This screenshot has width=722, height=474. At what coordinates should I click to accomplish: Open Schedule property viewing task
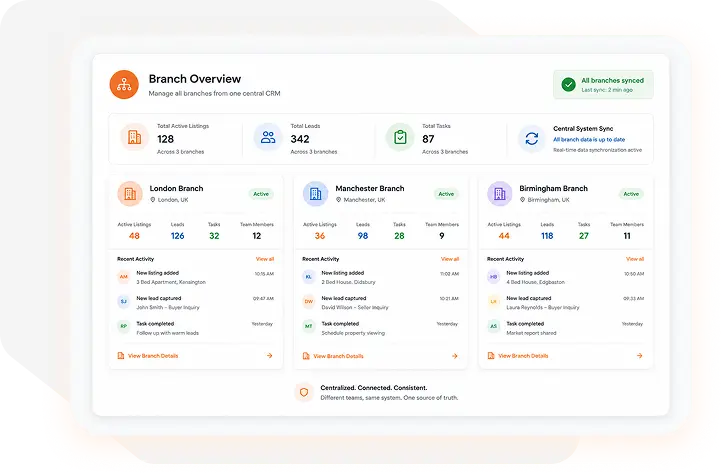pyautogui.click(x=353, y=333)
